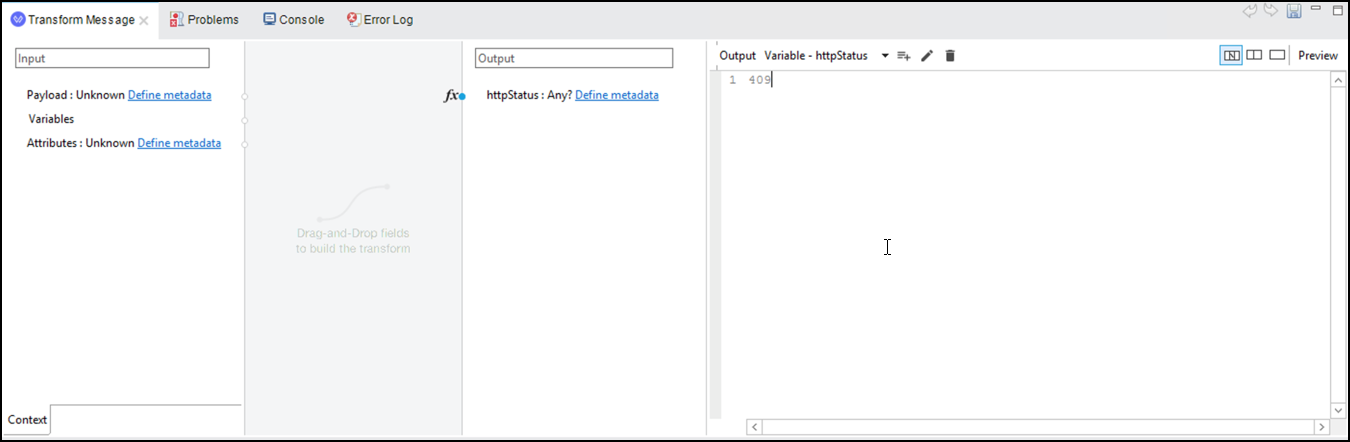Switch to source-only view layout

[1277, 55]
